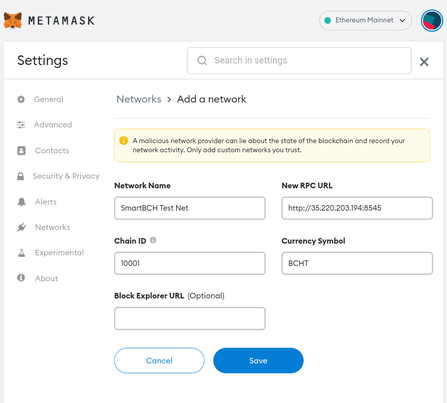Click the Contacts book icon

(x=21, y=151)
